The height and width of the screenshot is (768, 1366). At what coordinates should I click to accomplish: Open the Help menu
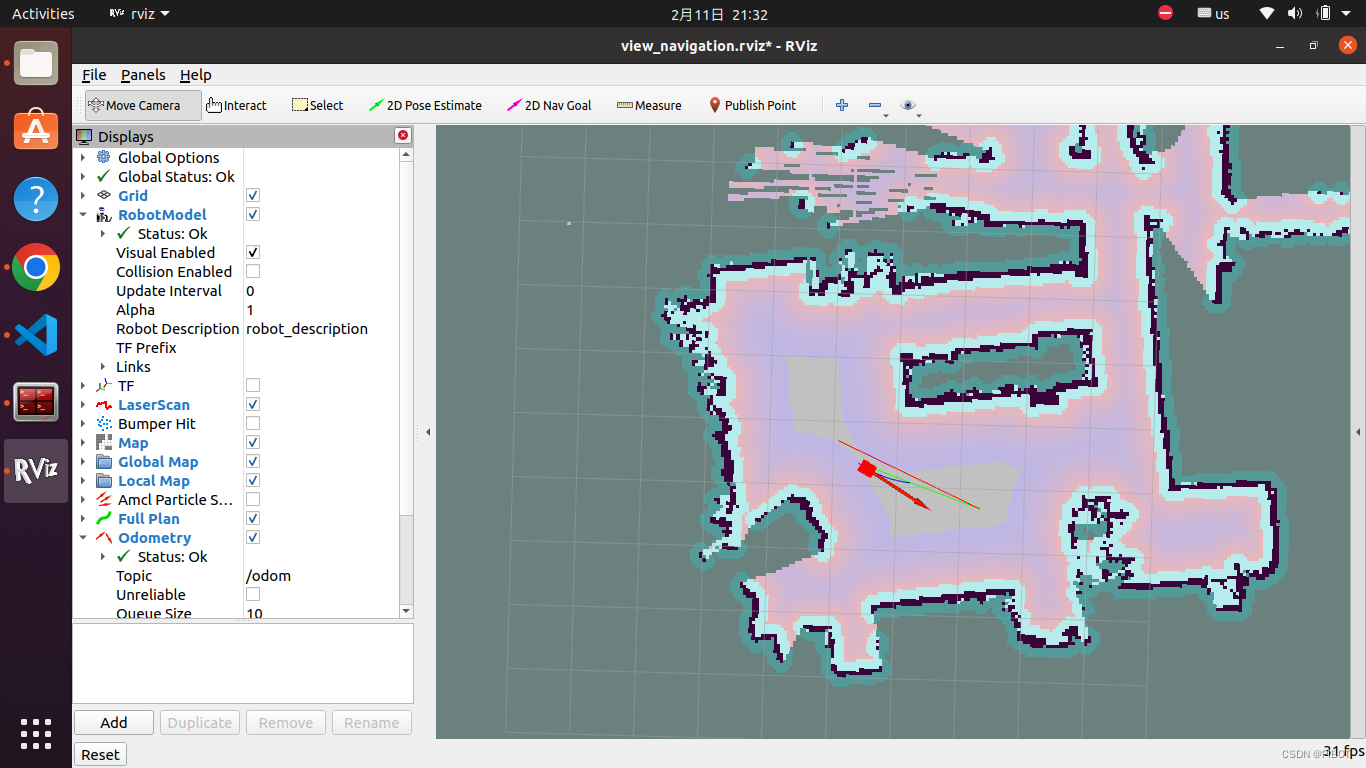[x=196, y=75]
